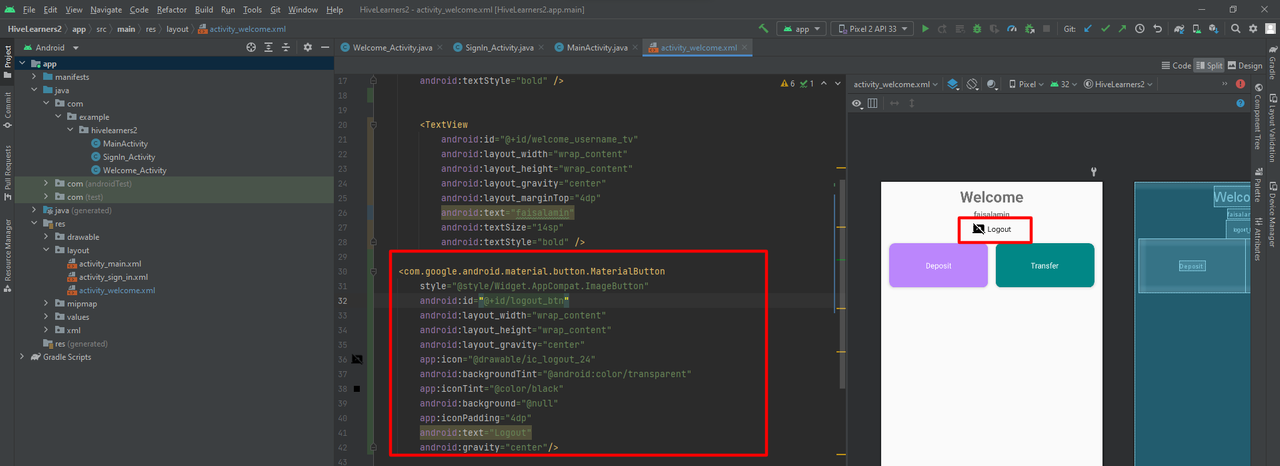
Task: Switch editor to Code view
Action: [x=1176, y=65]
